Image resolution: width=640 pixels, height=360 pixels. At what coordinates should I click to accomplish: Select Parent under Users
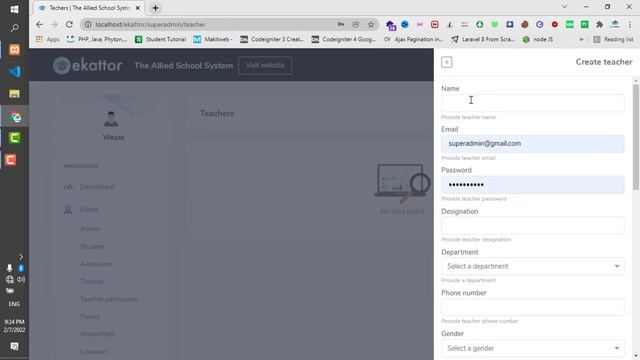click(90, 316)
